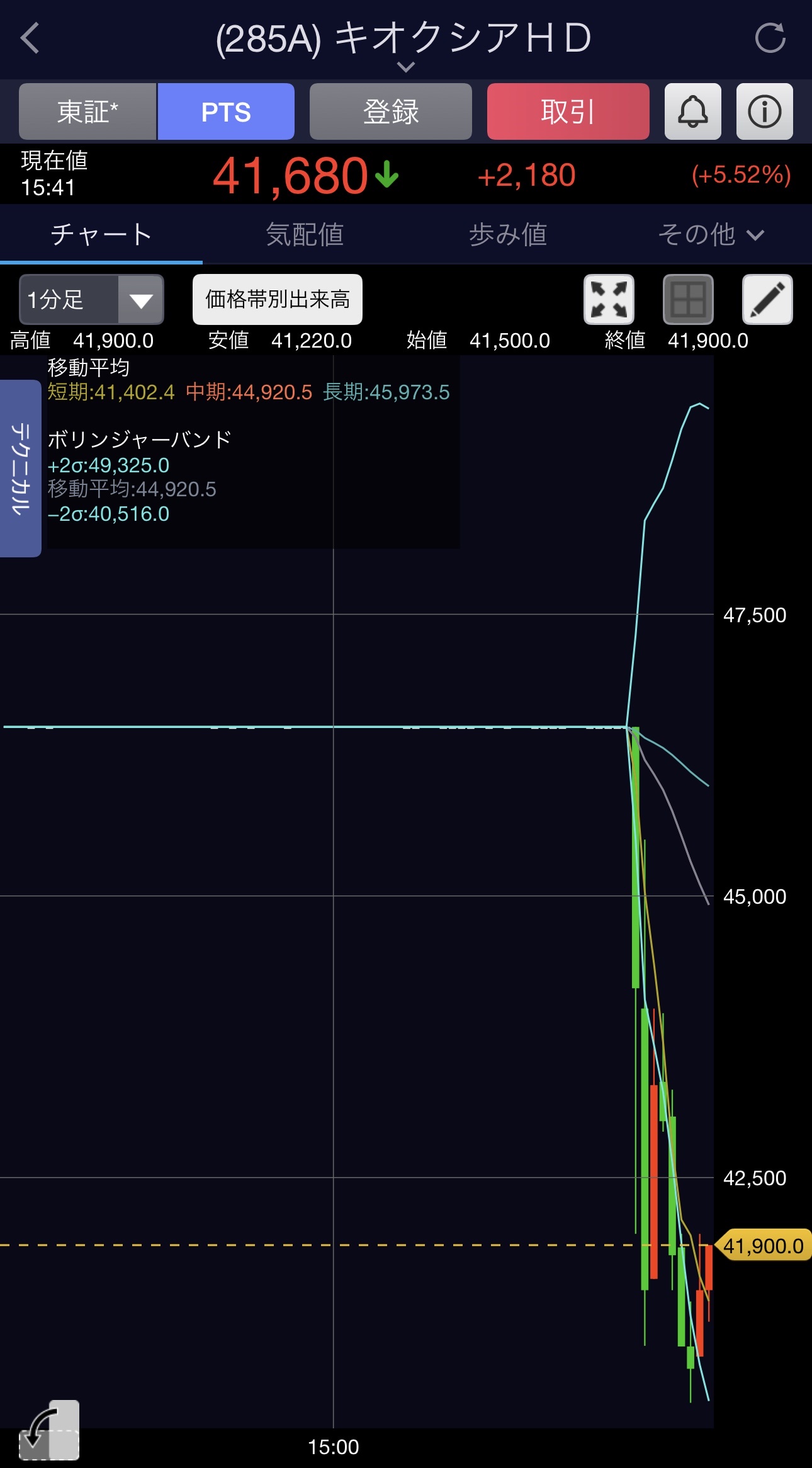Tap the +2σ:49,325.0 Bollinger value
812x1468 pixels.
108,465
